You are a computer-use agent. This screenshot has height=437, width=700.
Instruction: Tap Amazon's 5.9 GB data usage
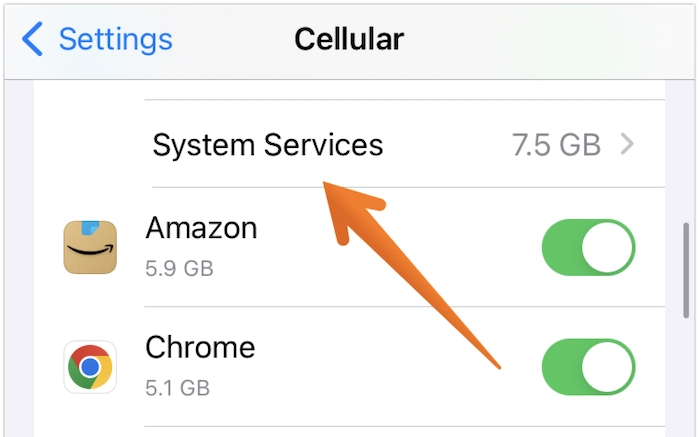pos(179,269)
